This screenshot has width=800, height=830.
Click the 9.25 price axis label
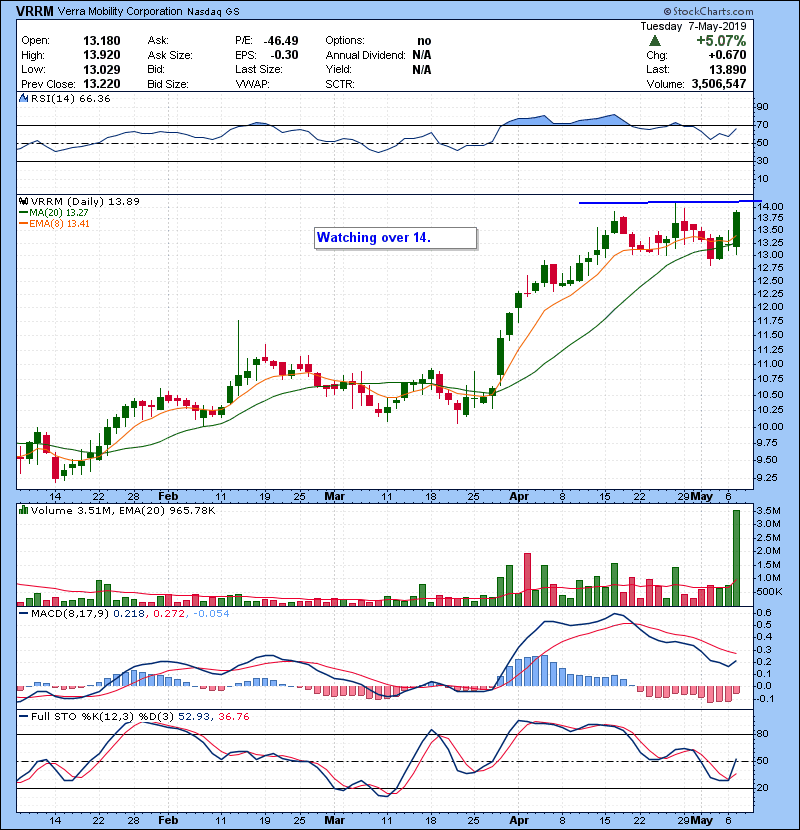click(766, 479)
